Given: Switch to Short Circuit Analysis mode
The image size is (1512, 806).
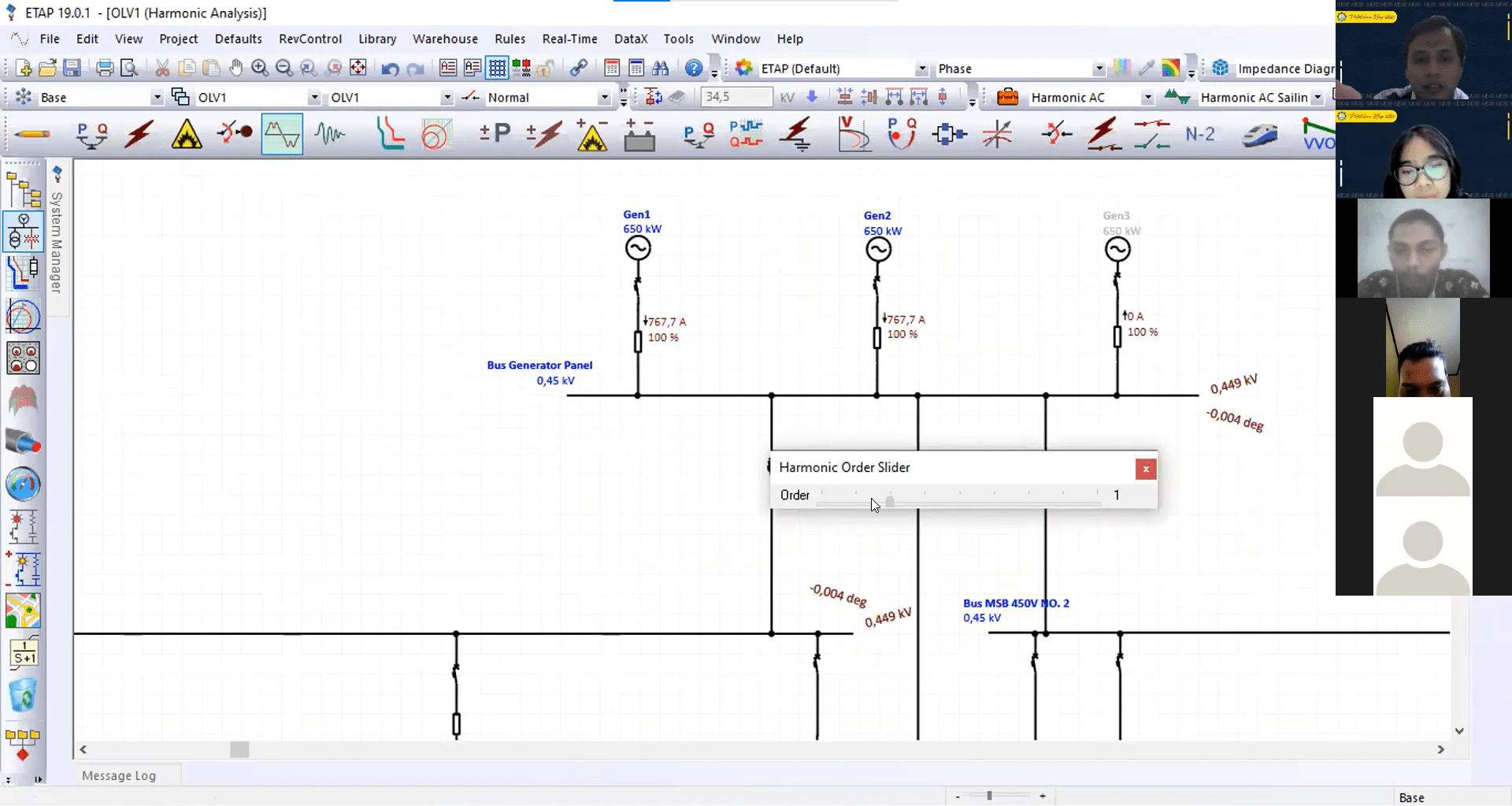Looking at the screenshot, I should pos(139,135).
